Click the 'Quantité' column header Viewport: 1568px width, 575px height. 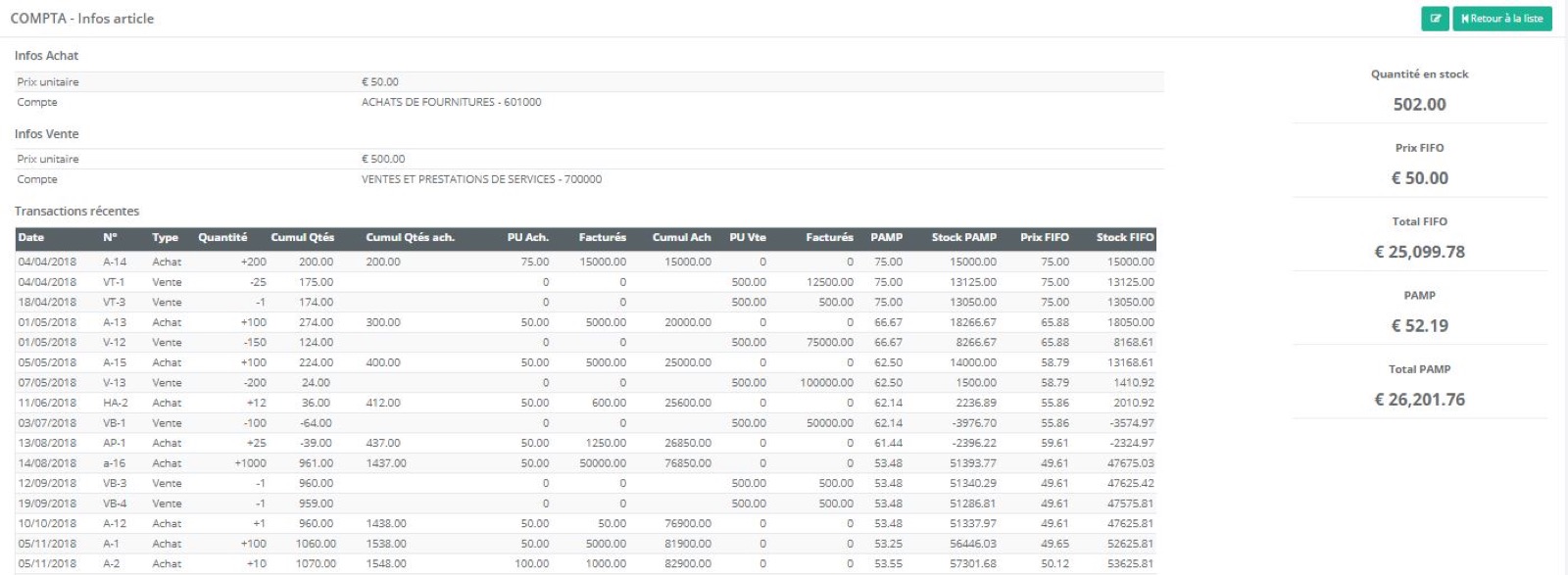pos(222,237)
